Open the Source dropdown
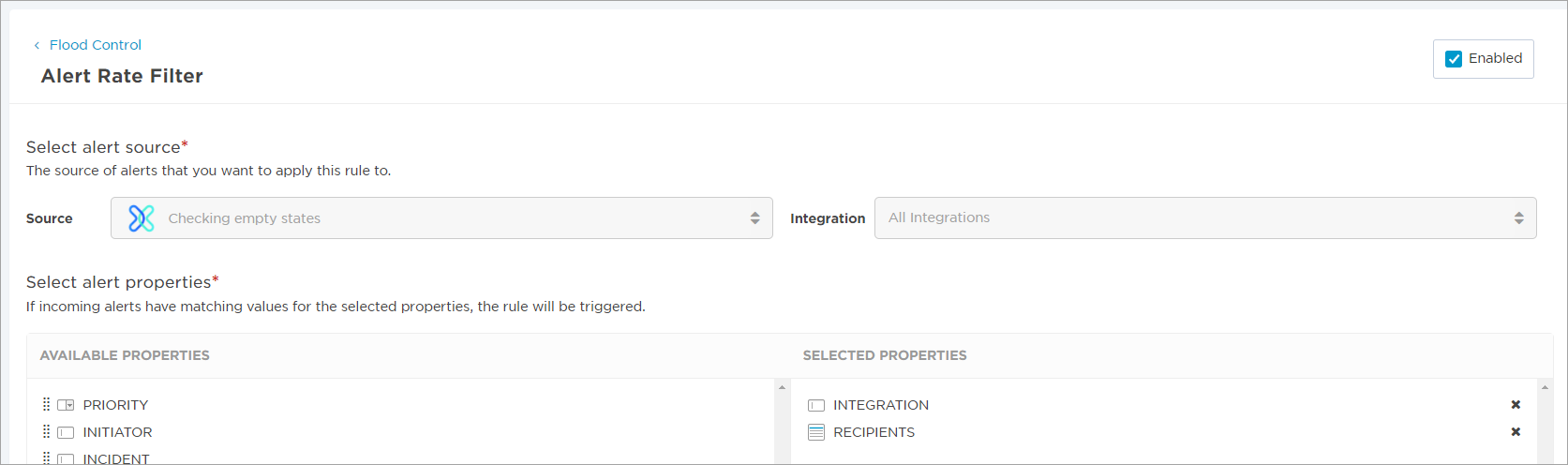Image resolution: width=1568 pixels, height=465 pixels. 441,218
